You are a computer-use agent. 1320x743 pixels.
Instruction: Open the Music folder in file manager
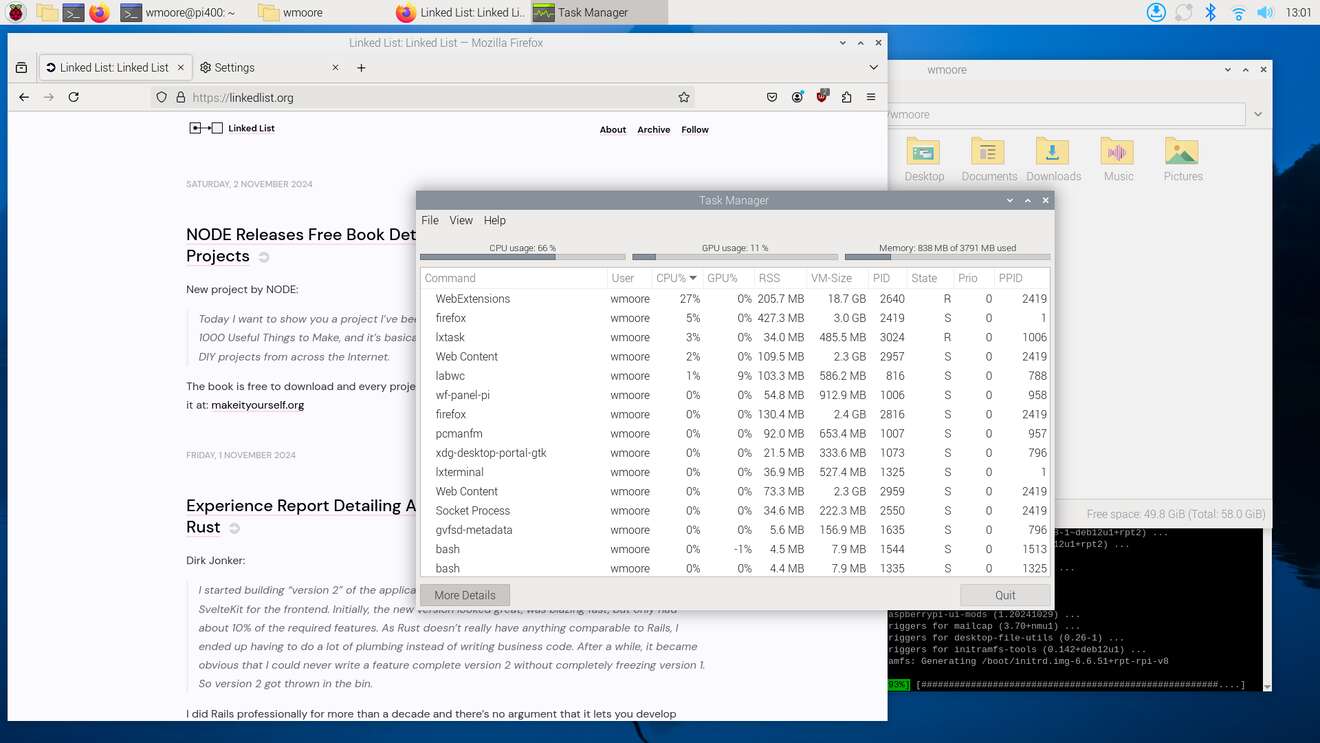(1118, 160)
